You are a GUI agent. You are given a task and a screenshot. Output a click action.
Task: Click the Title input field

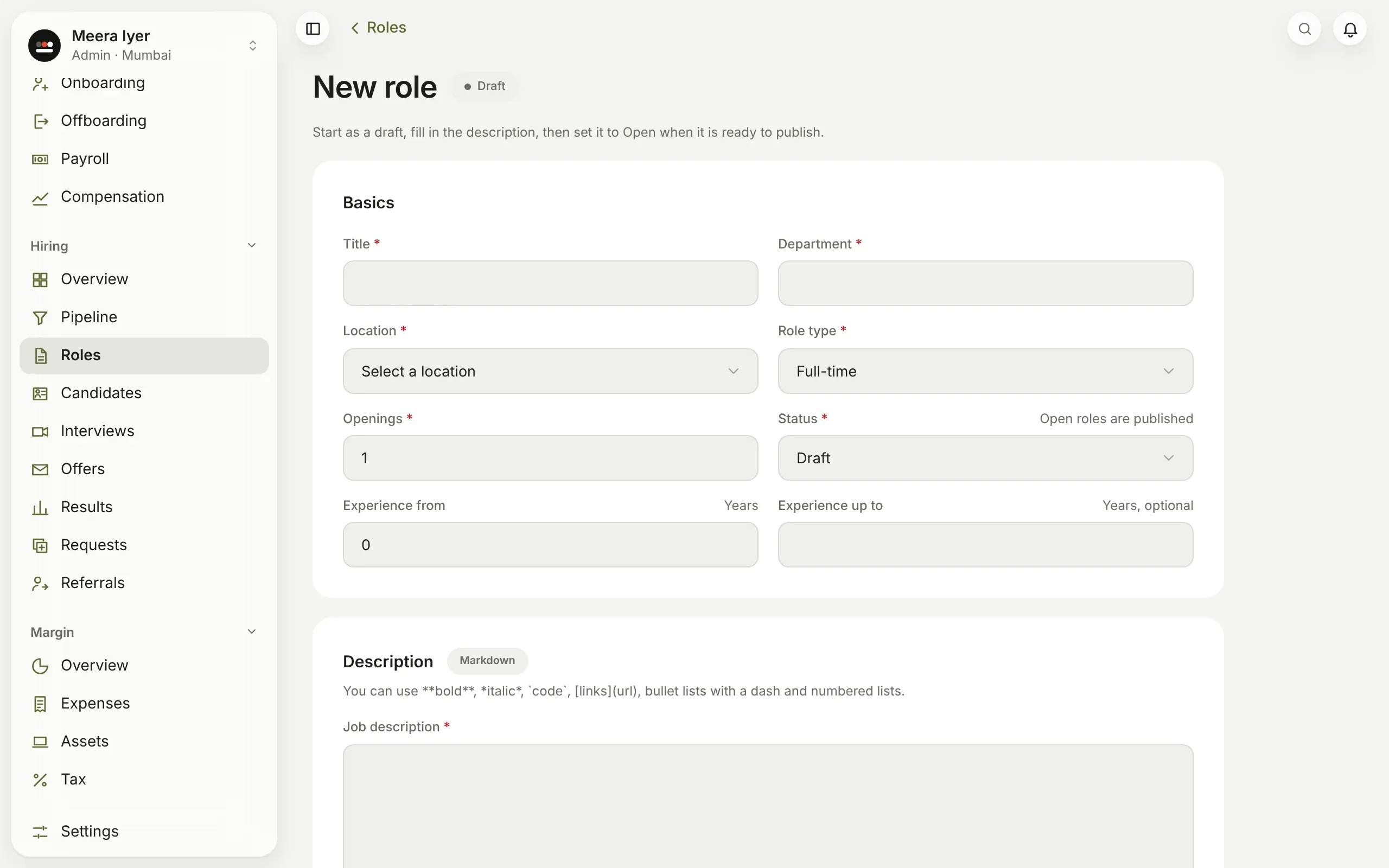550,283
